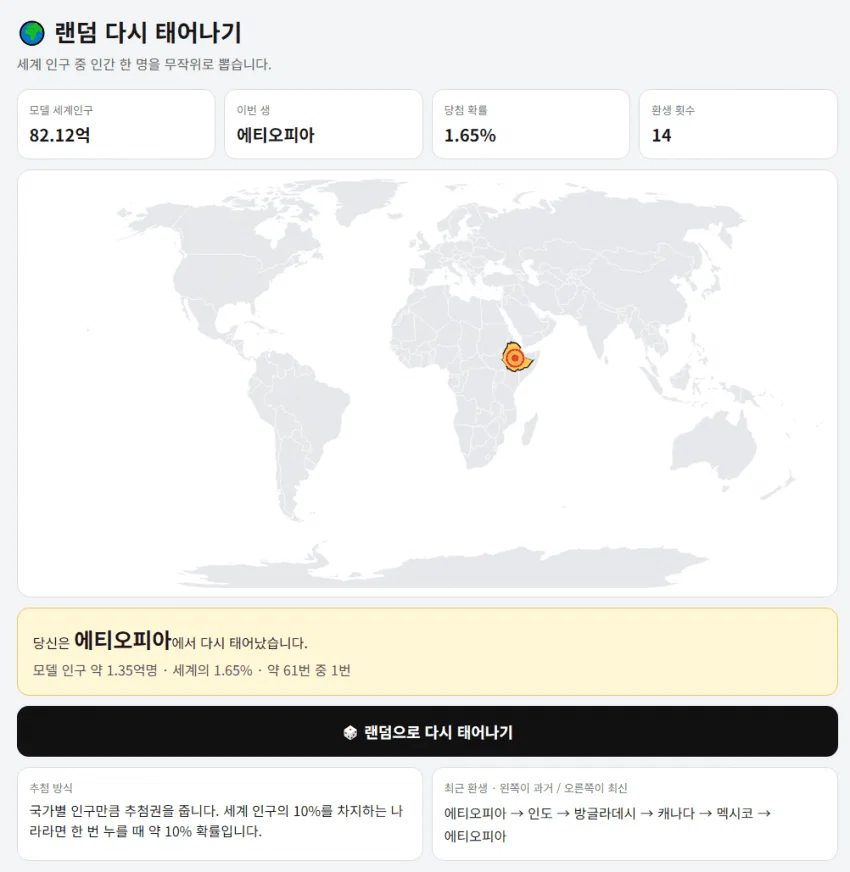Click the 환생 횟수 14 card
This screenshot has height=872, width=850.
click(x=738, y=124)
